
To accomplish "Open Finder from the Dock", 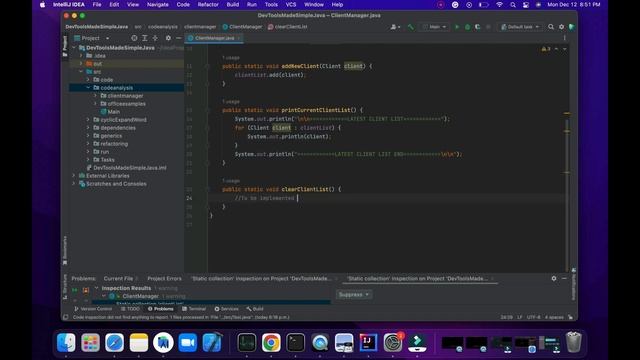I will coord(66,342).
